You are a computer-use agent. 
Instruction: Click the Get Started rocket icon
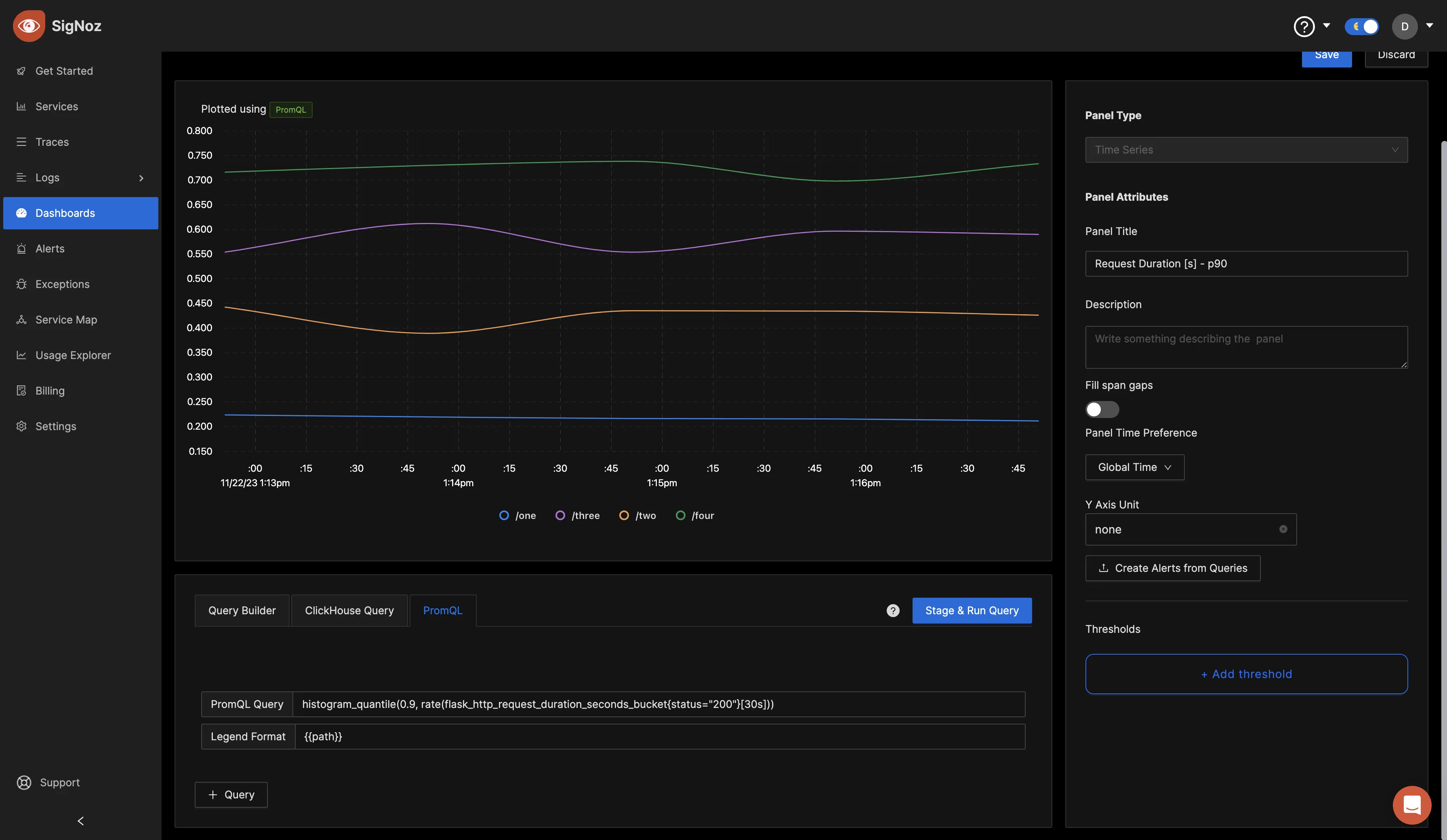click(21, 71)
